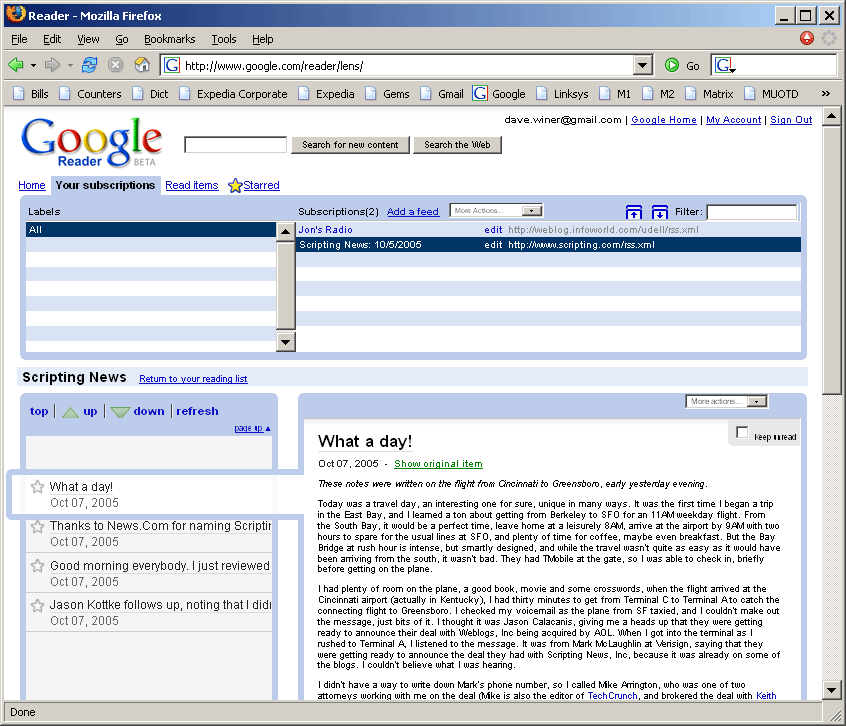Image resolution: width=846 pixels, height=726 pixels.
Task: Star the "What a day!" item
Action: [38, 487]
